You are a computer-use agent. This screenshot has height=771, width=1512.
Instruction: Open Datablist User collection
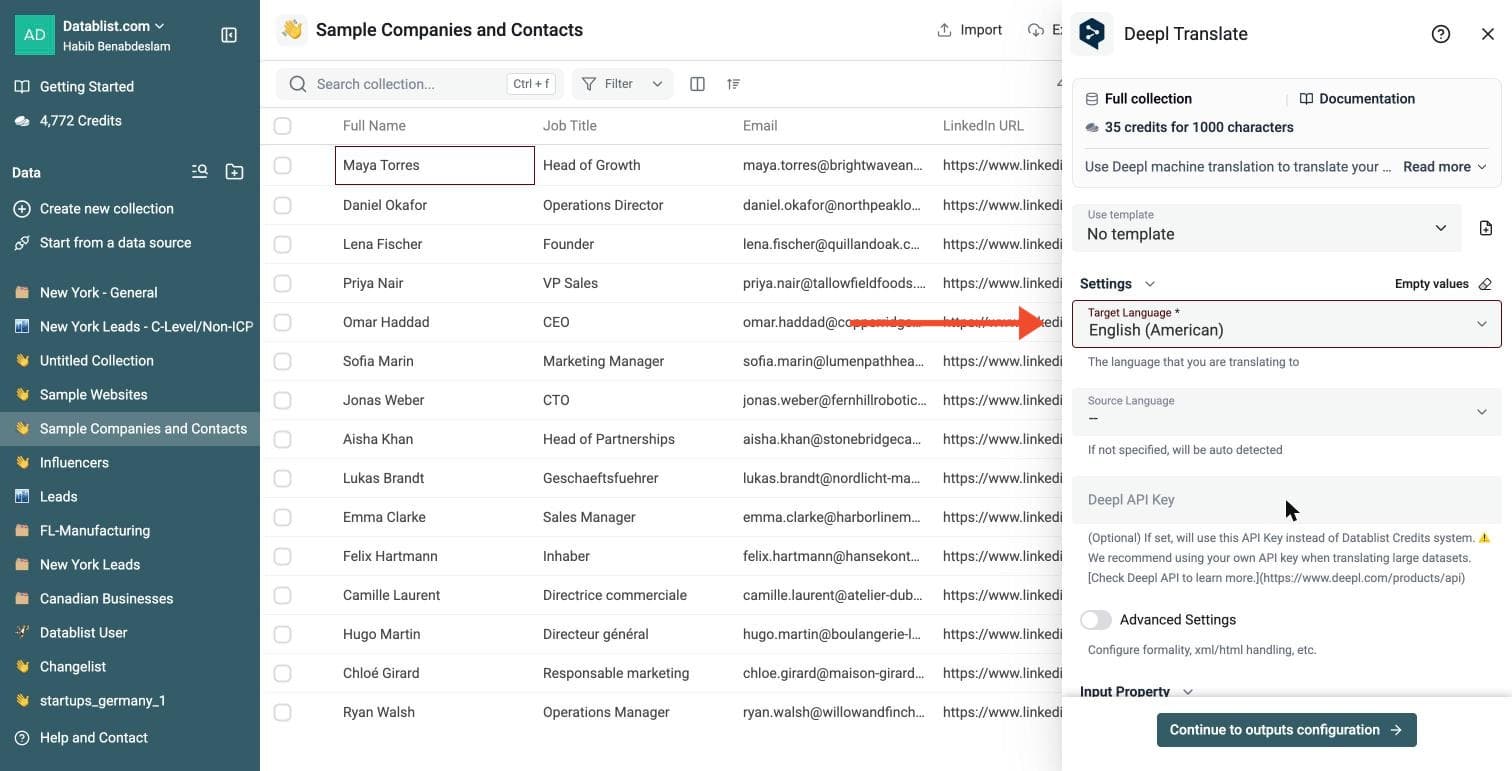coord(130,632)
